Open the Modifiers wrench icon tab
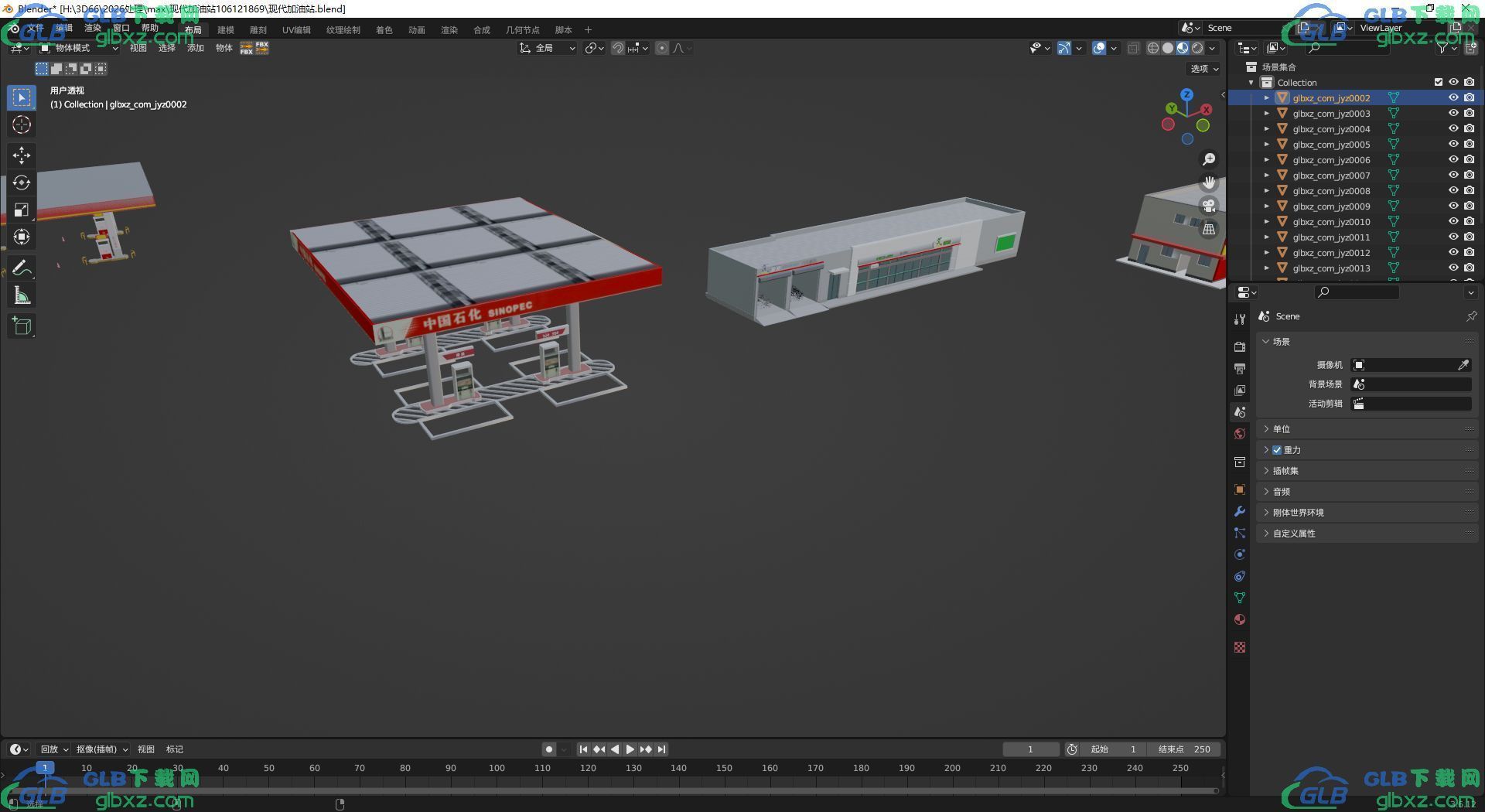 [1240, 511]
